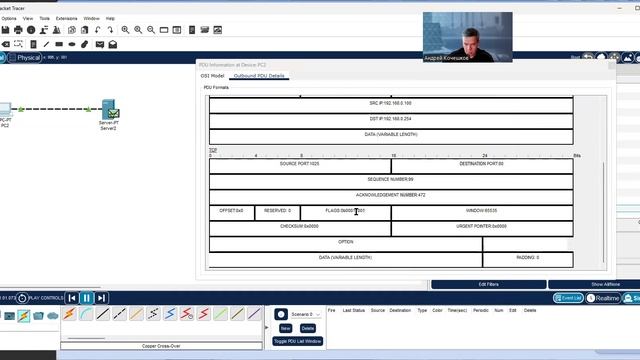Image resolution: width=640 pixels, height=360 pixels.
Task: Switch to Physical workspace view
Action: (24, 58)
